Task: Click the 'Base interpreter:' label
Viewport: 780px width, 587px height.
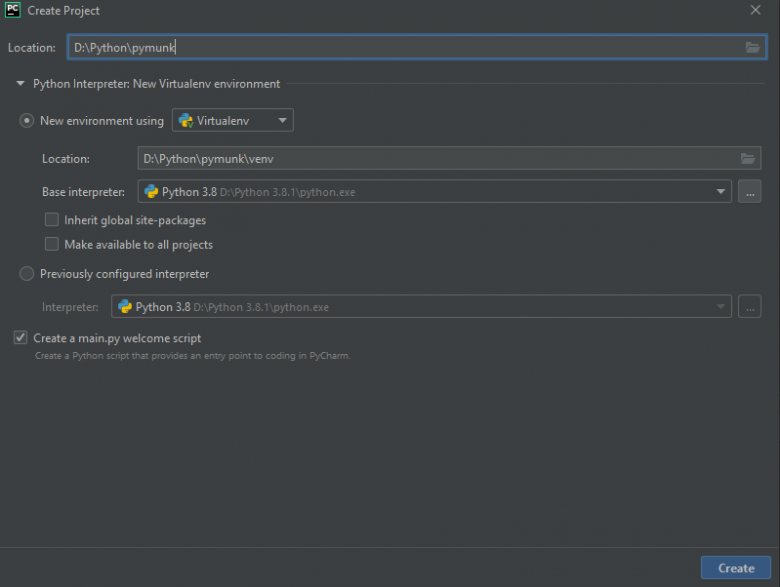Action: point(83,192)
